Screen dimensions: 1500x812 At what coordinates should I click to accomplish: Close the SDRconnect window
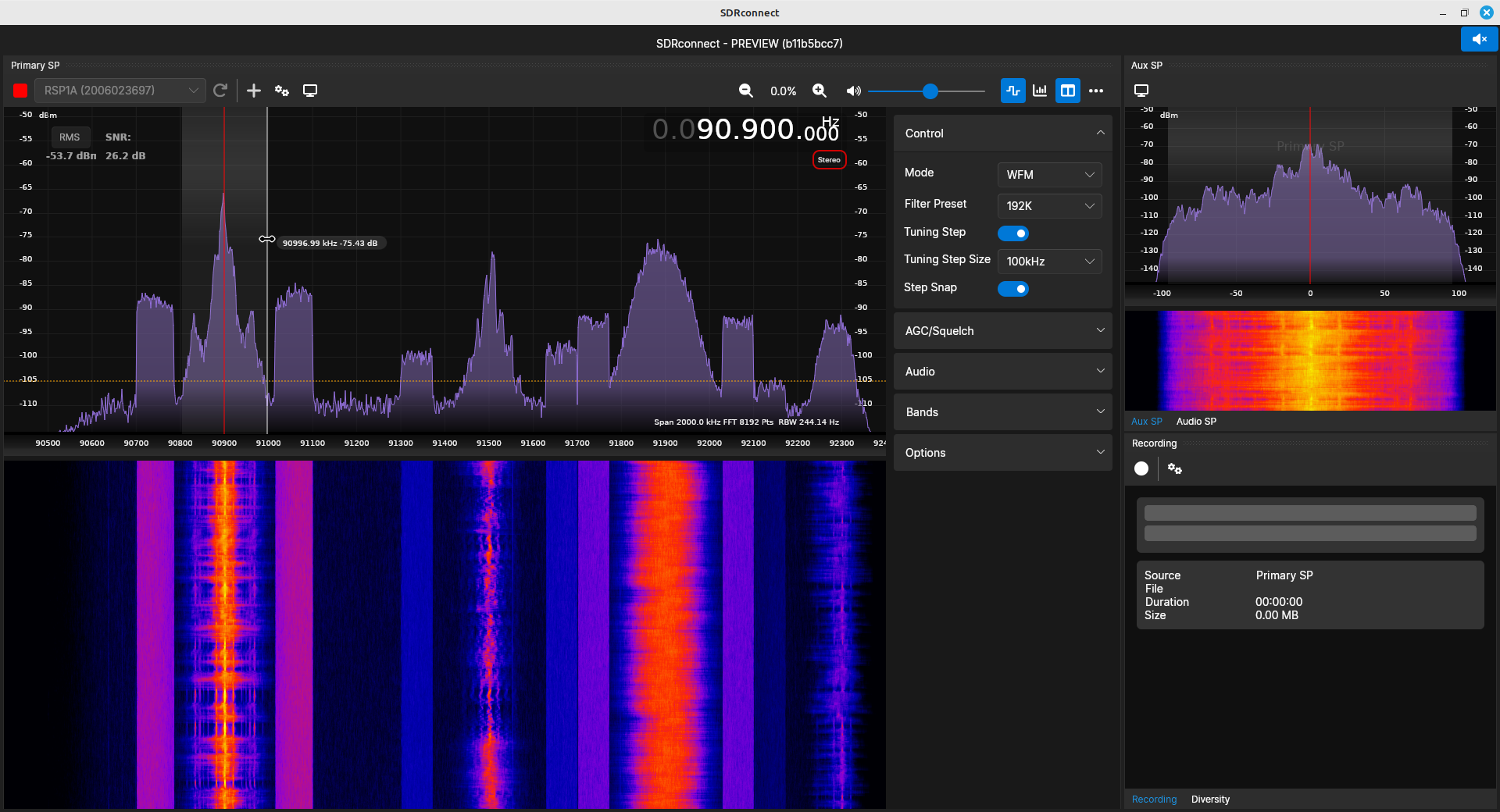pyautogui.click(x=1487, y=12)
